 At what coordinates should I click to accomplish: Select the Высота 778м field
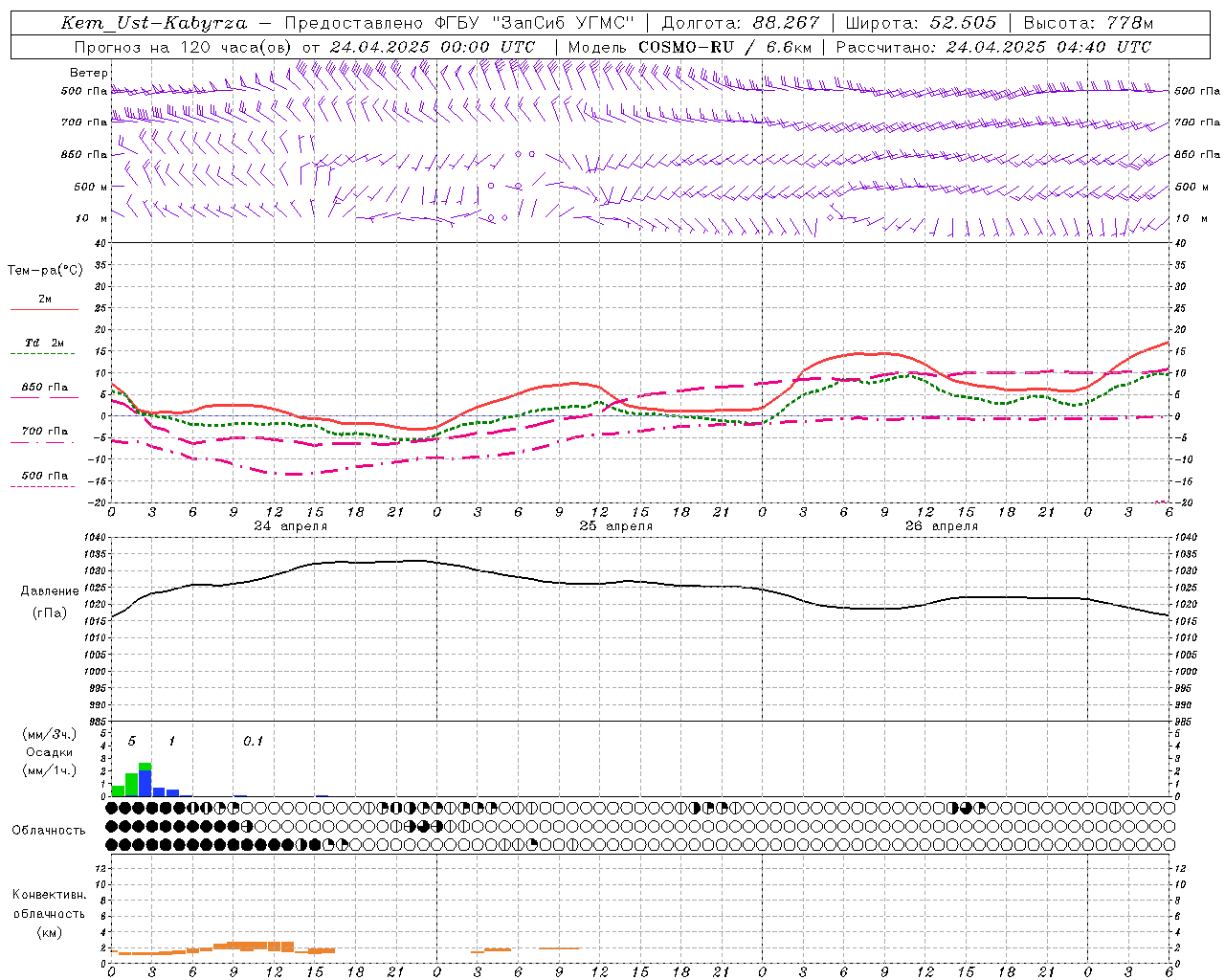1088,23
